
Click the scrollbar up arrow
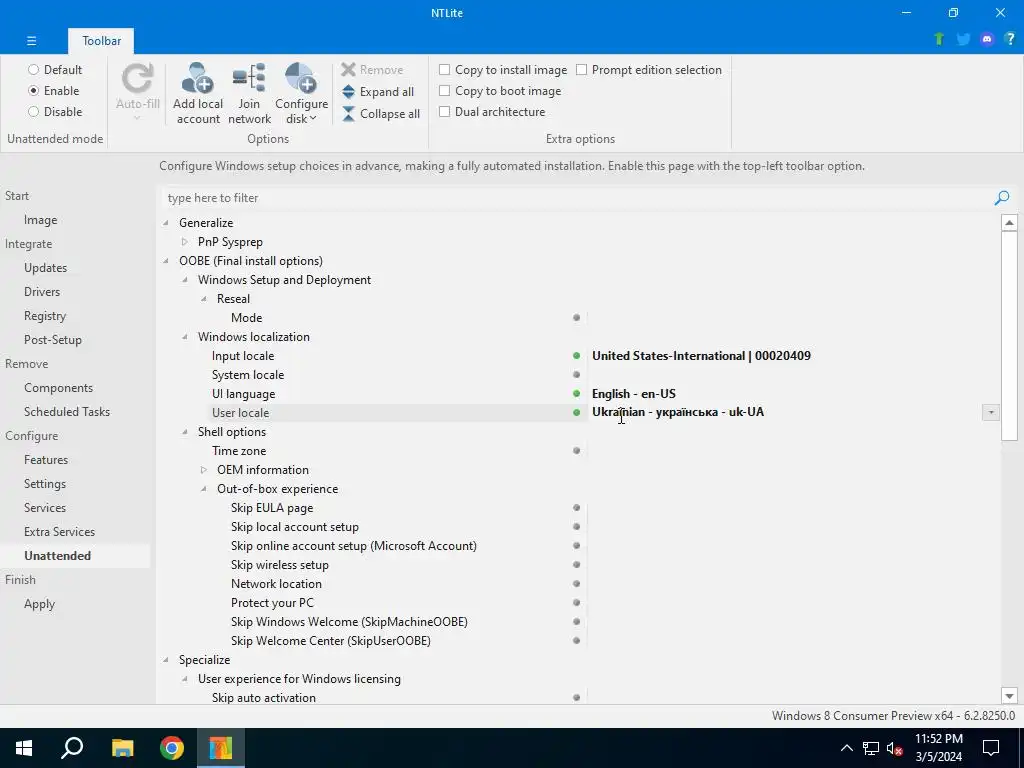click(1009, 223)
